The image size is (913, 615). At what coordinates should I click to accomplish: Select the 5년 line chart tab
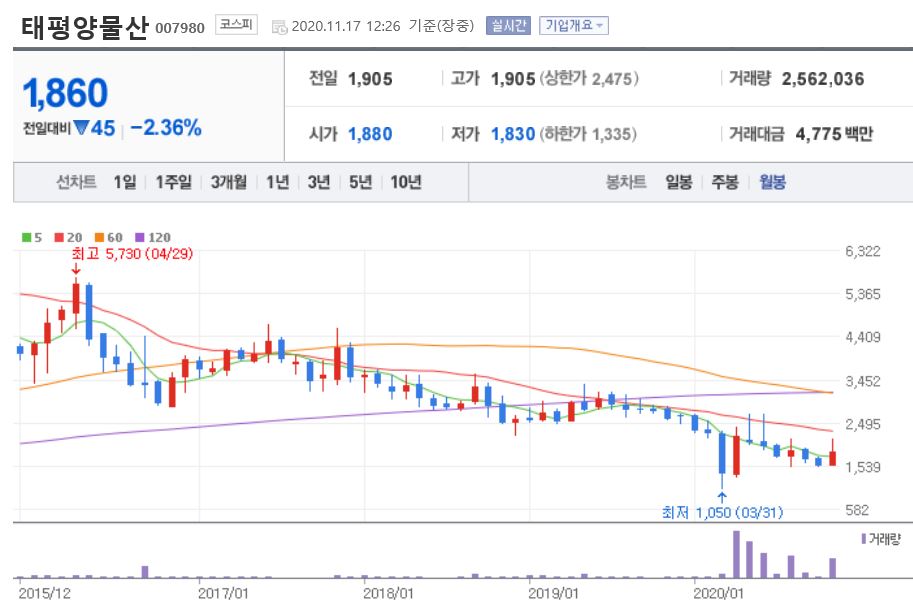(360, 182)
